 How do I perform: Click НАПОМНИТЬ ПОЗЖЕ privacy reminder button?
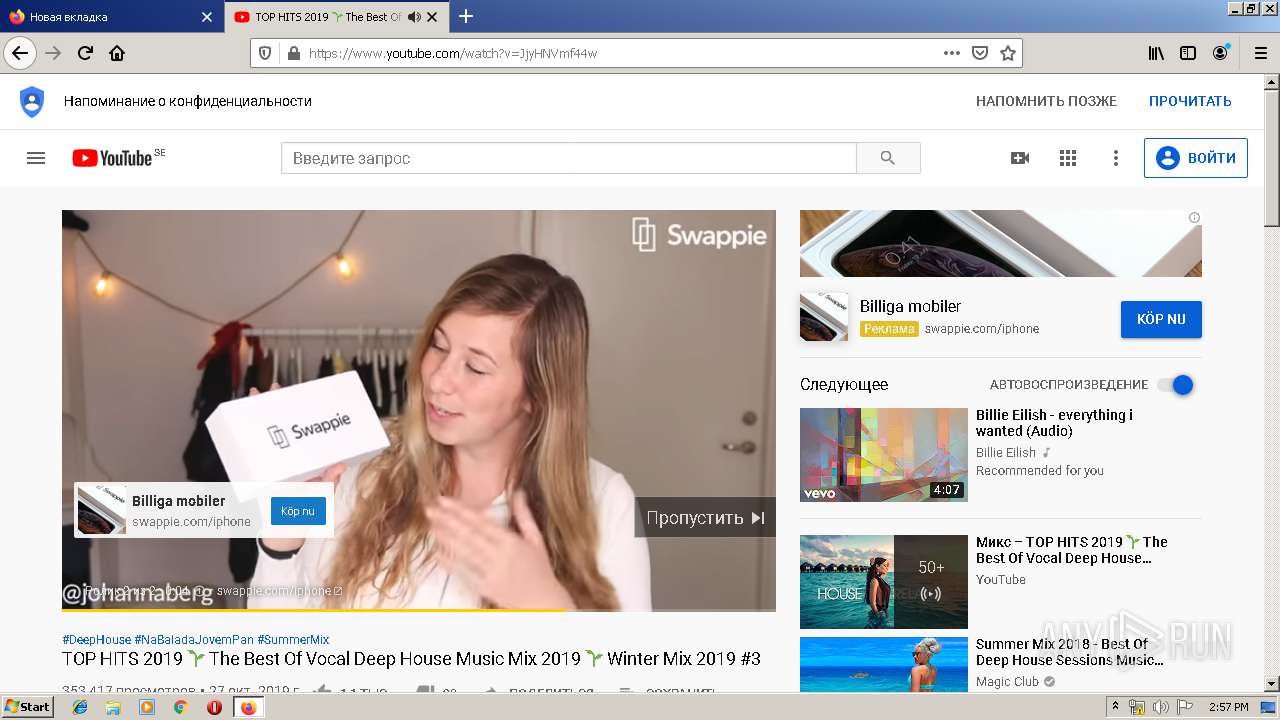tap(1046, 101)
